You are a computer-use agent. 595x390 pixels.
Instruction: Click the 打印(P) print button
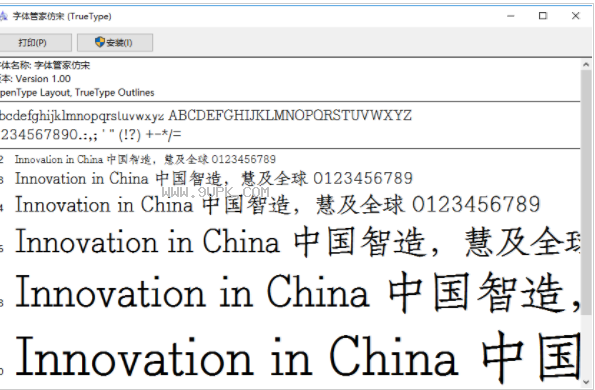pos(35,42)
